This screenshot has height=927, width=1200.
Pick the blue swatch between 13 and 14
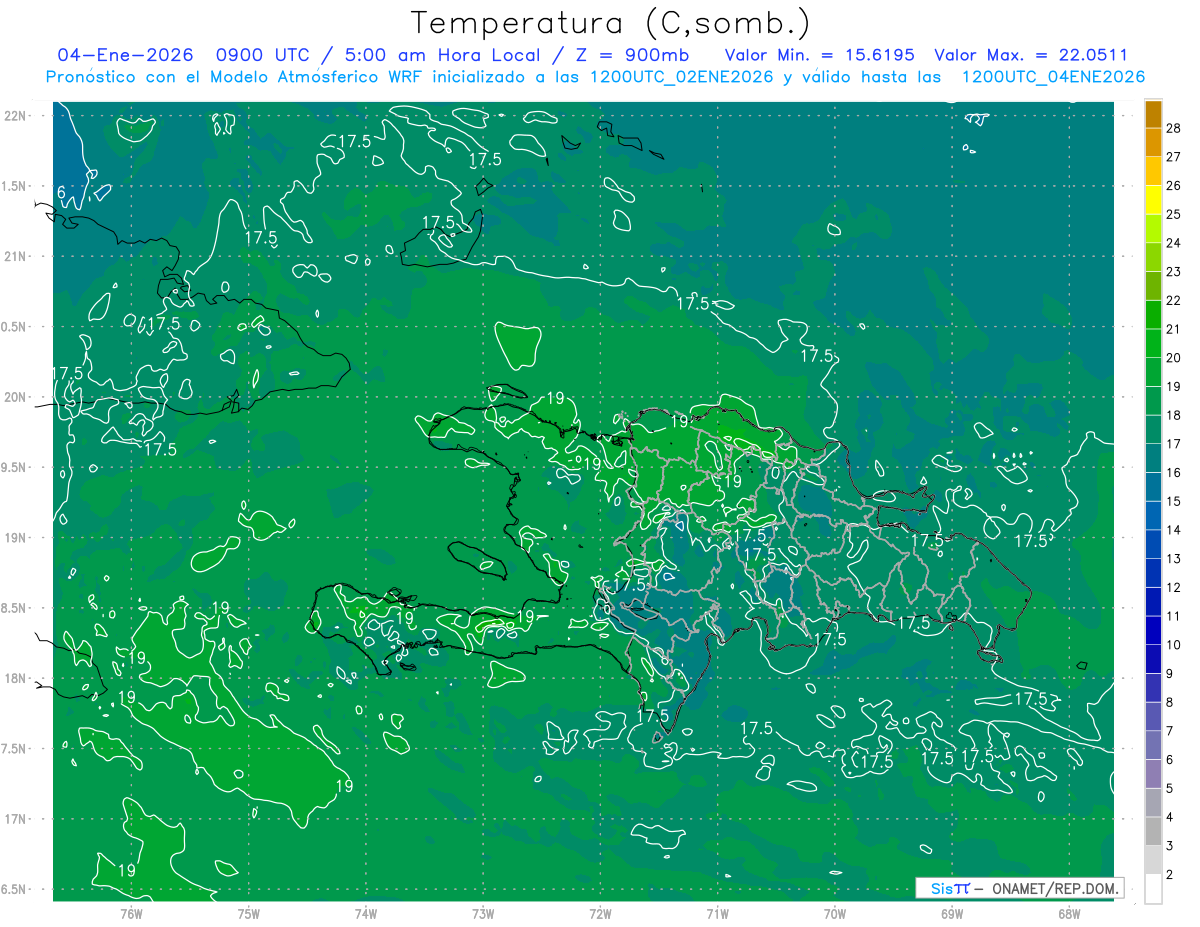(x=1153, y=544)
